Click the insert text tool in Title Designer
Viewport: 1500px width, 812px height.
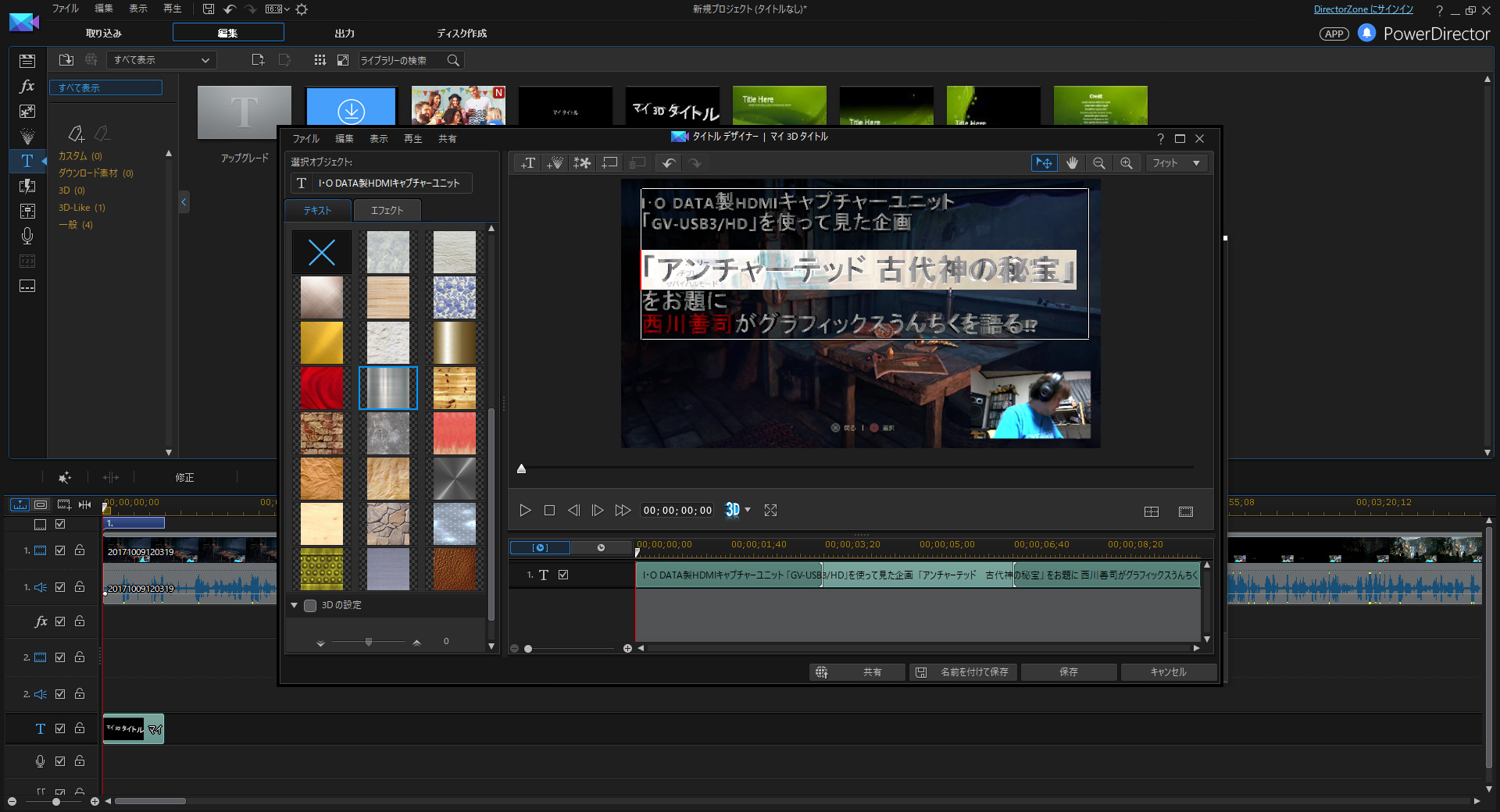[x=528, y=162]
